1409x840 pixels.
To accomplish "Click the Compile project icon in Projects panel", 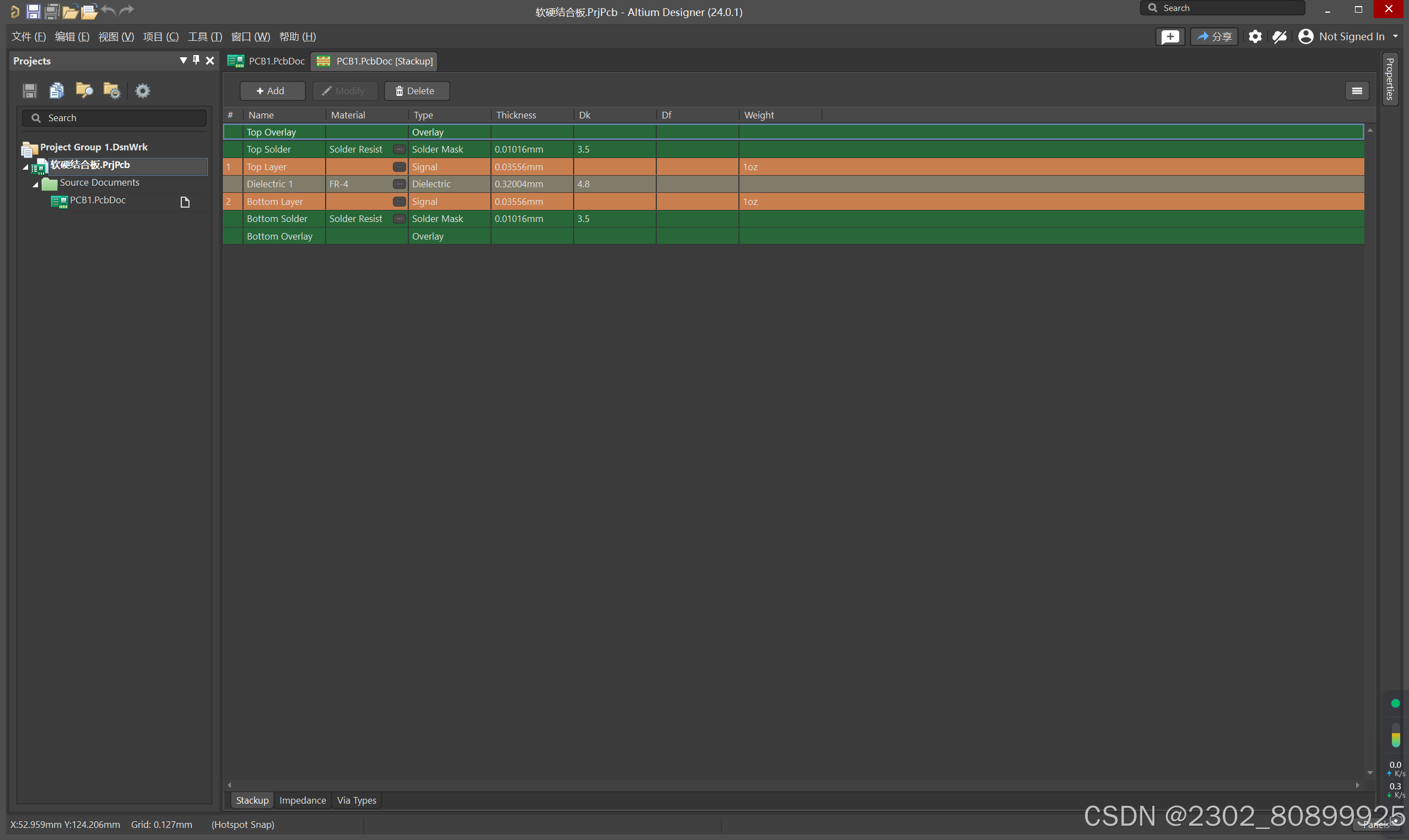I will 57,90.
